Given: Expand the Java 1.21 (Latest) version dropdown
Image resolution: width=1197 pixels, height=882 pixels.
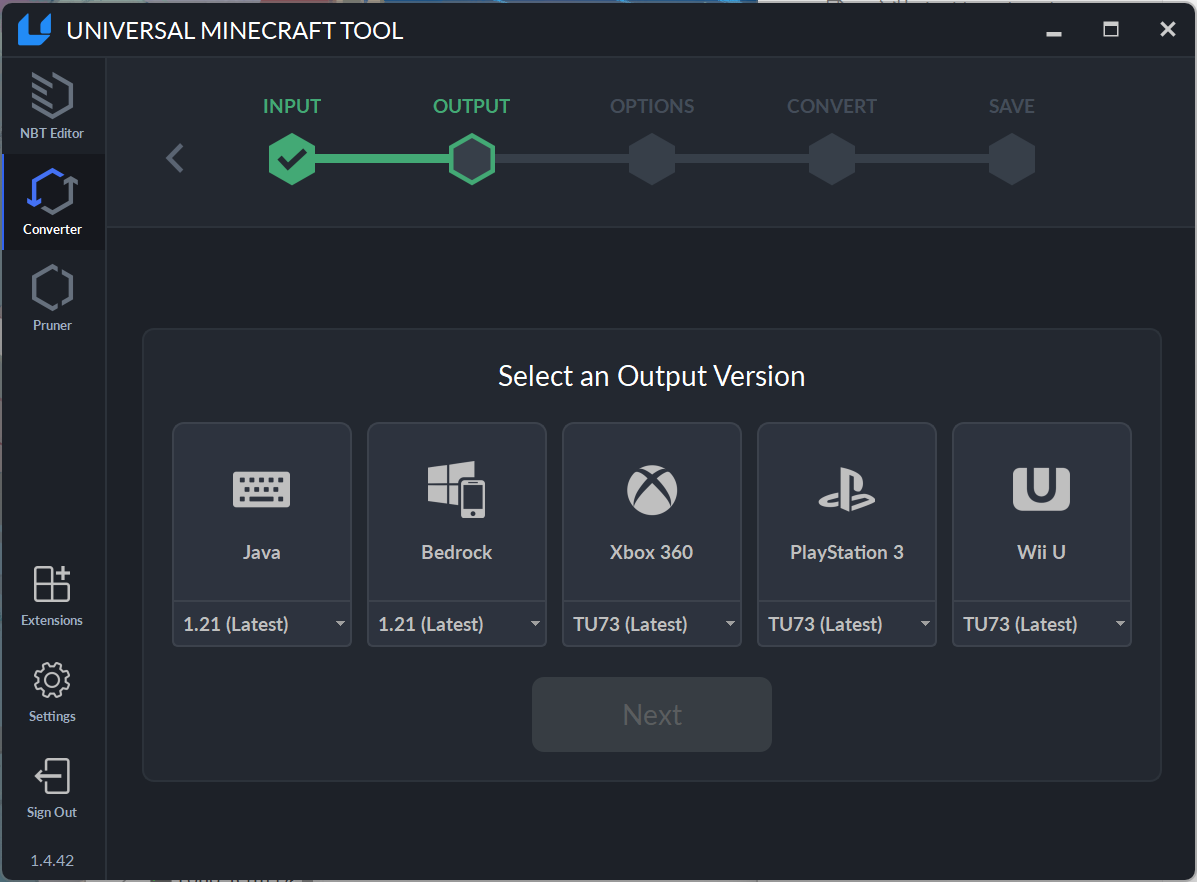Looking at the screenshot, I should click(262, 624).
